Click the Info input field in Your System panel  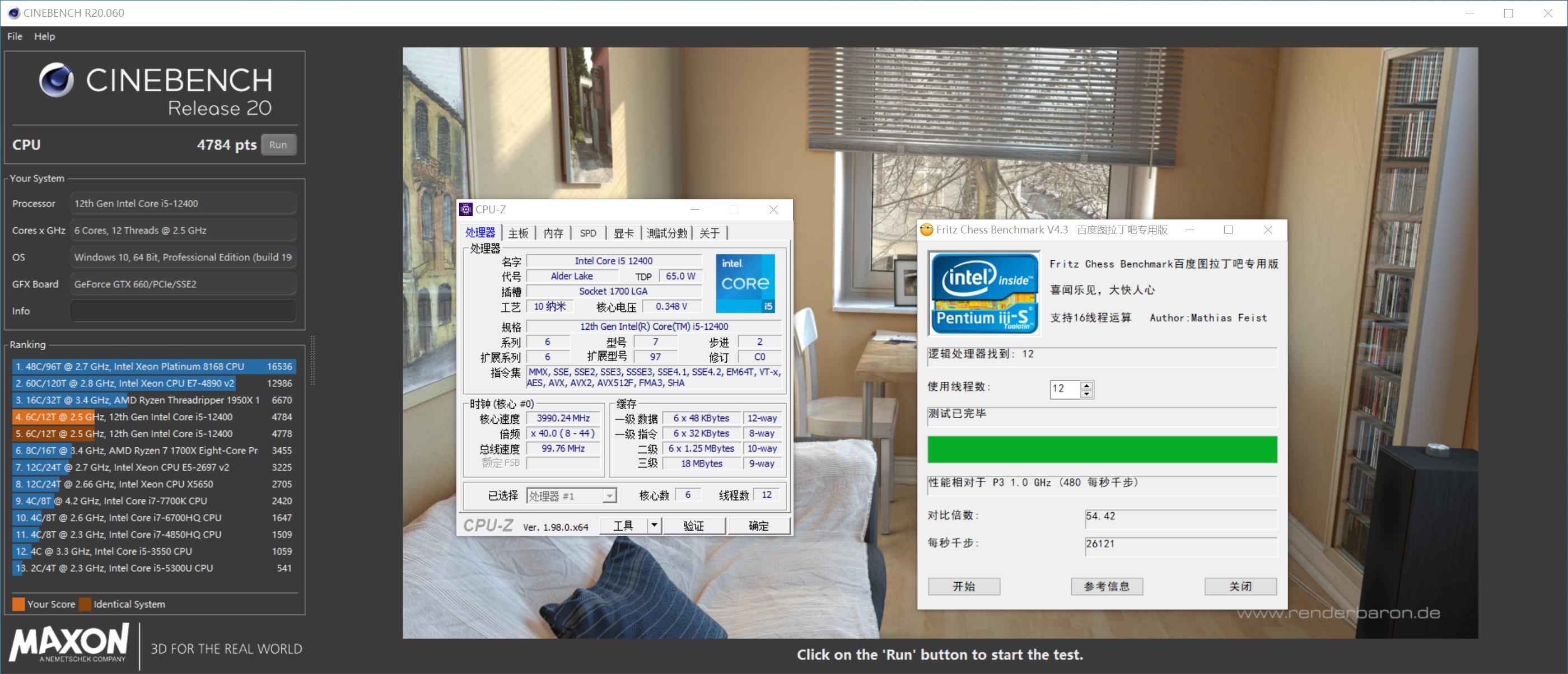click(x=181, y=310)
